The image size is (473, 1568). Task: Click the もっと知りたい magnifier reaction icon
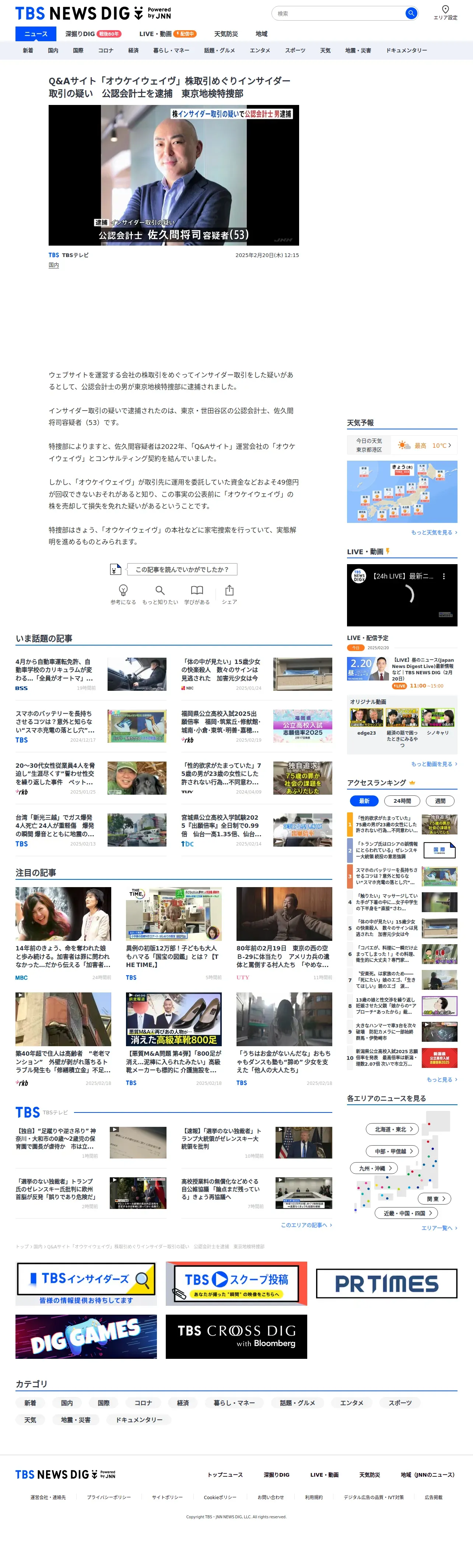[160, 590]
